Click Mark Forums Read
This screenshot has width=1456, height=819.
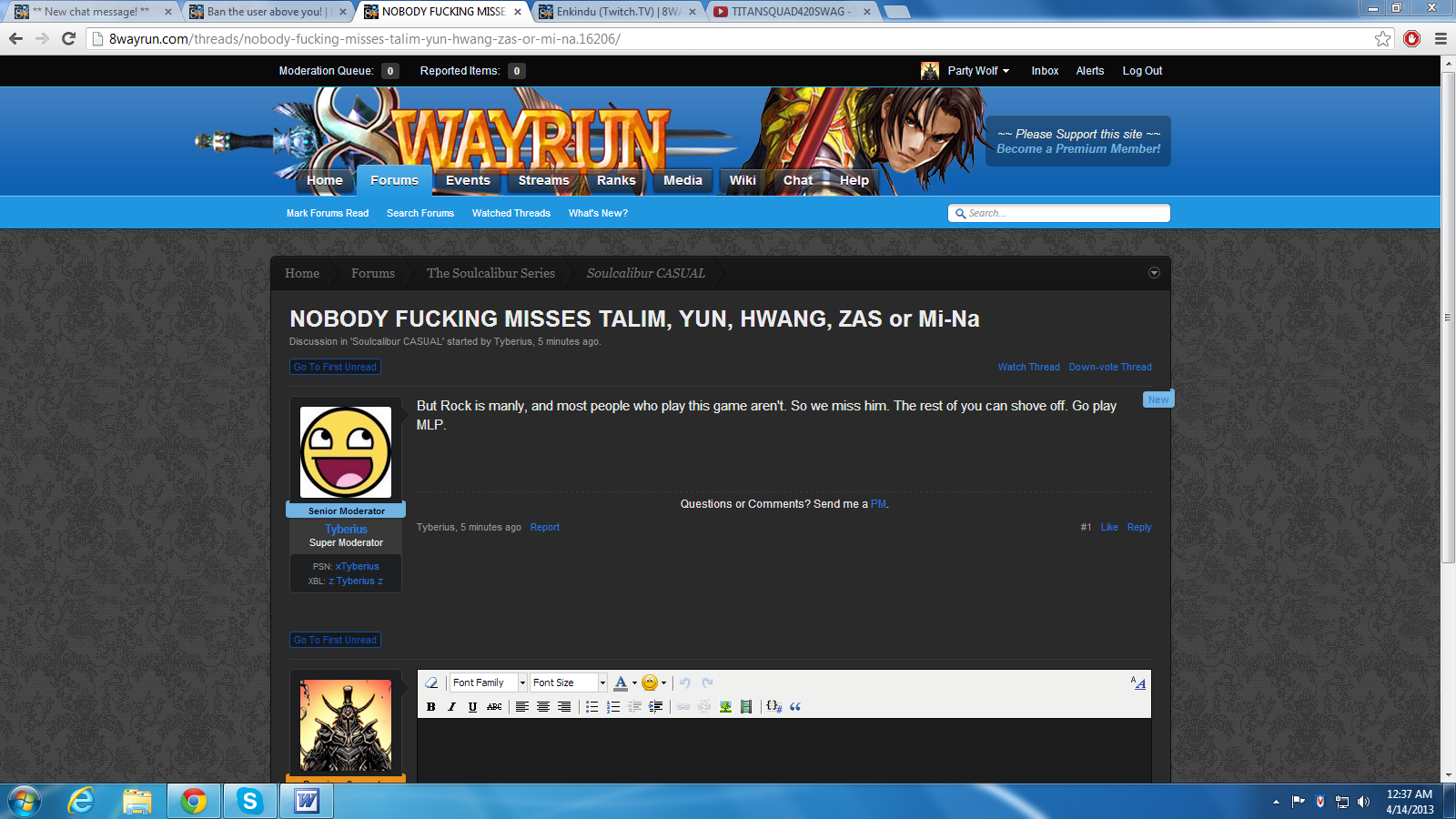tap(328, 213)
